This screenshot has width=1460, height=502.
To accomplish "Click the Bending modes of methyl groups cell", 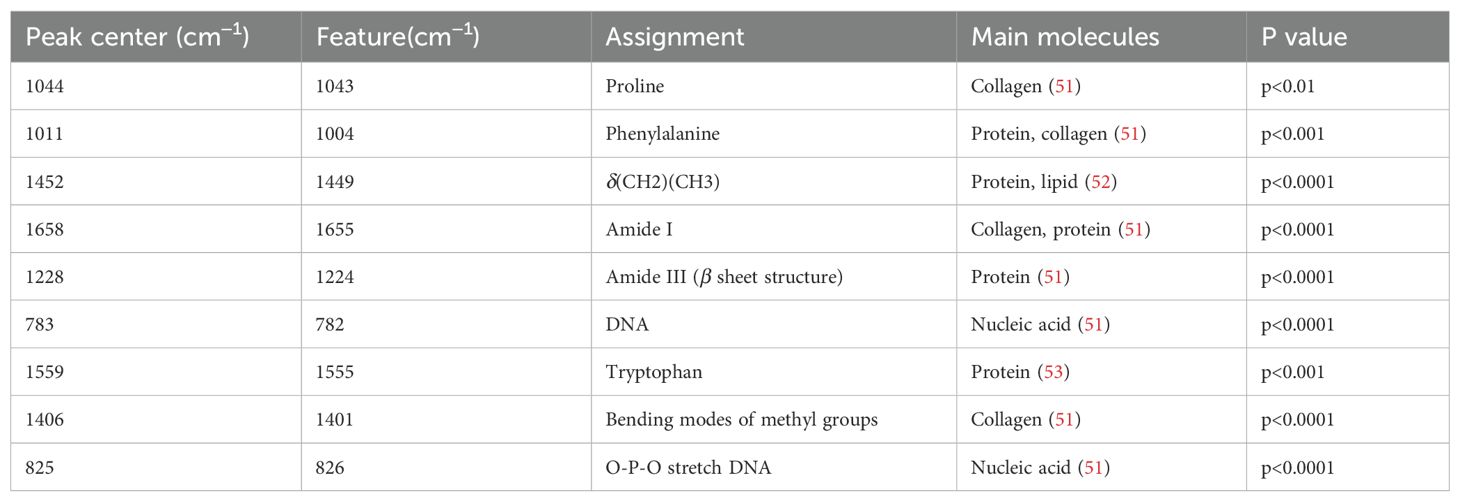I will (x=741, y=420).
